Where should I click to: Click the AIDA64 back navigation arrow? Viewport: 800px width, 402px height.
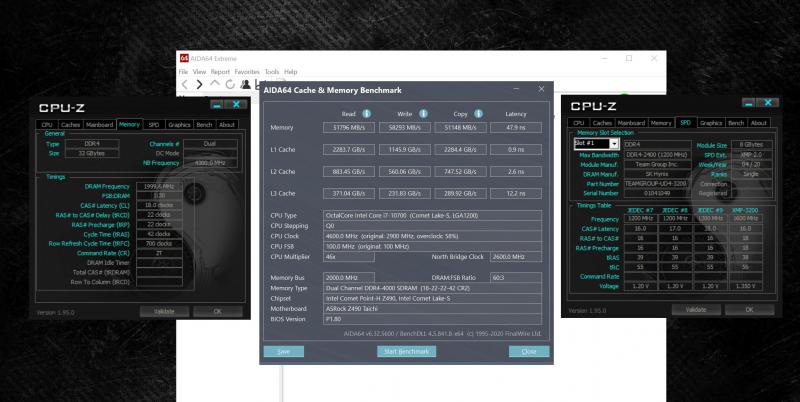point(184,85)
